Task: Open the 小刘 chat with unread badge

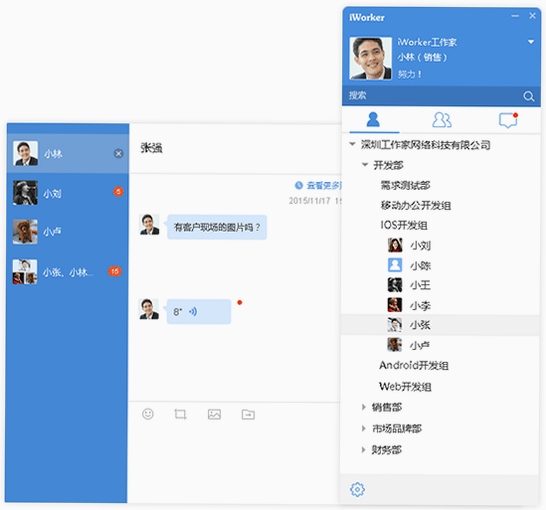Action: pyautogui.click(x=68, y=193)
